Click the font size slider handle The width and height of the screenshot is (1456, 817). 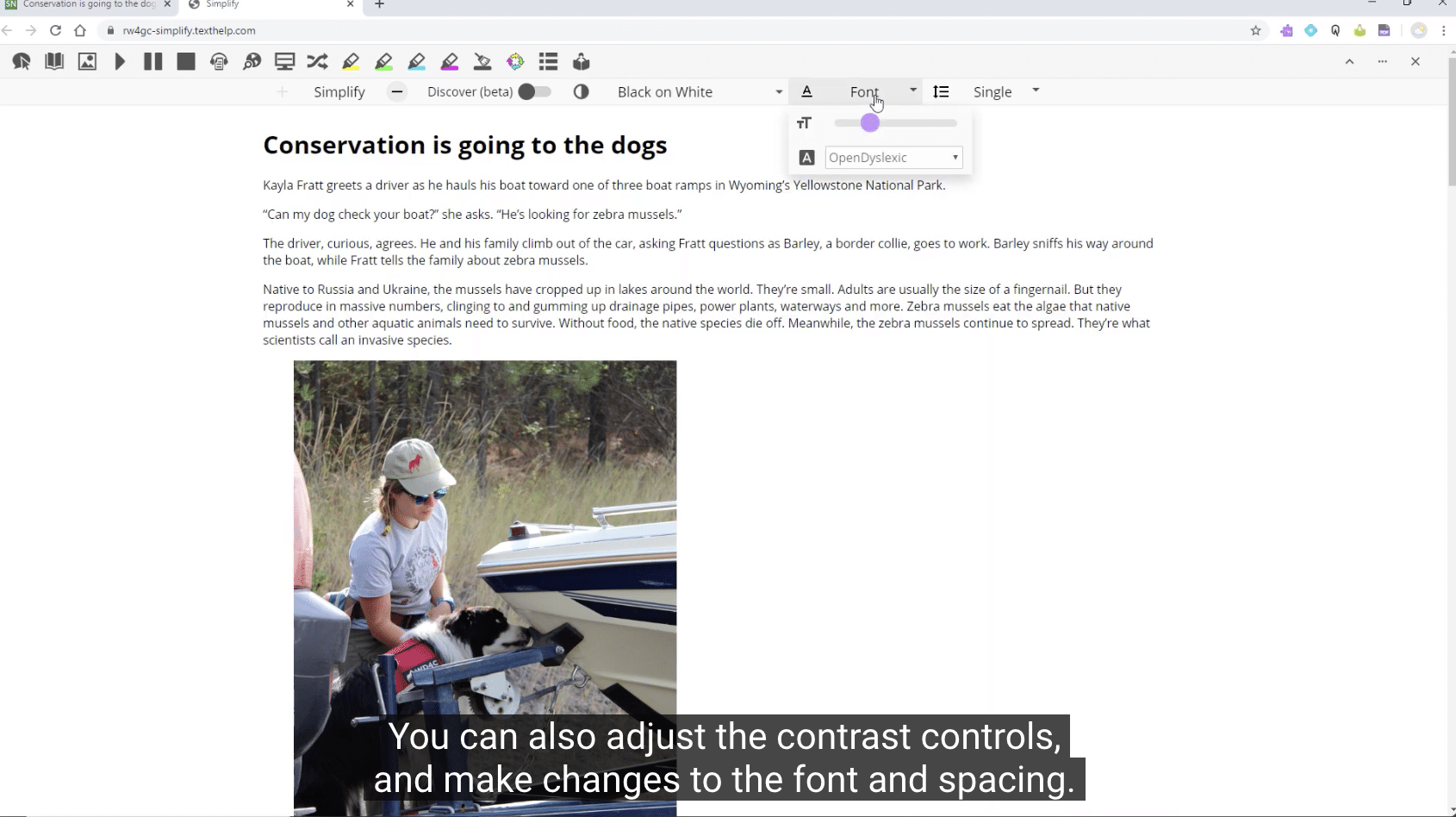[869, 123]
